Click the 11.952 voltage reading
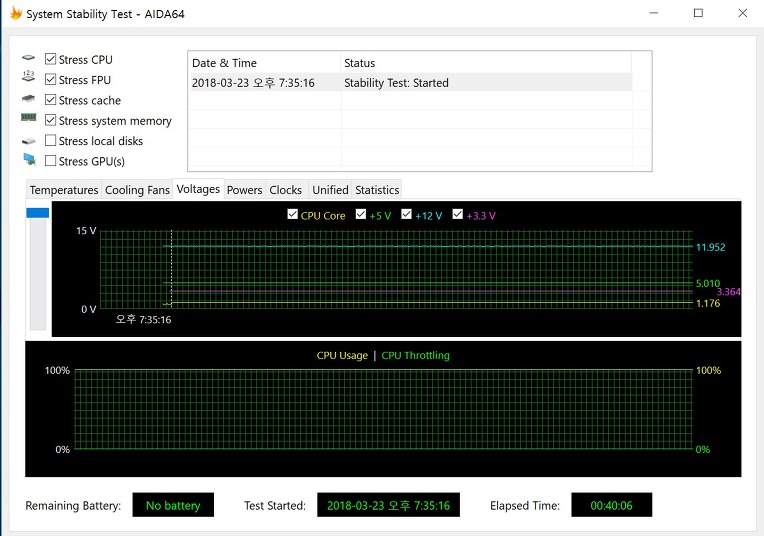The image size is (764, 536). tap(710, 247)
